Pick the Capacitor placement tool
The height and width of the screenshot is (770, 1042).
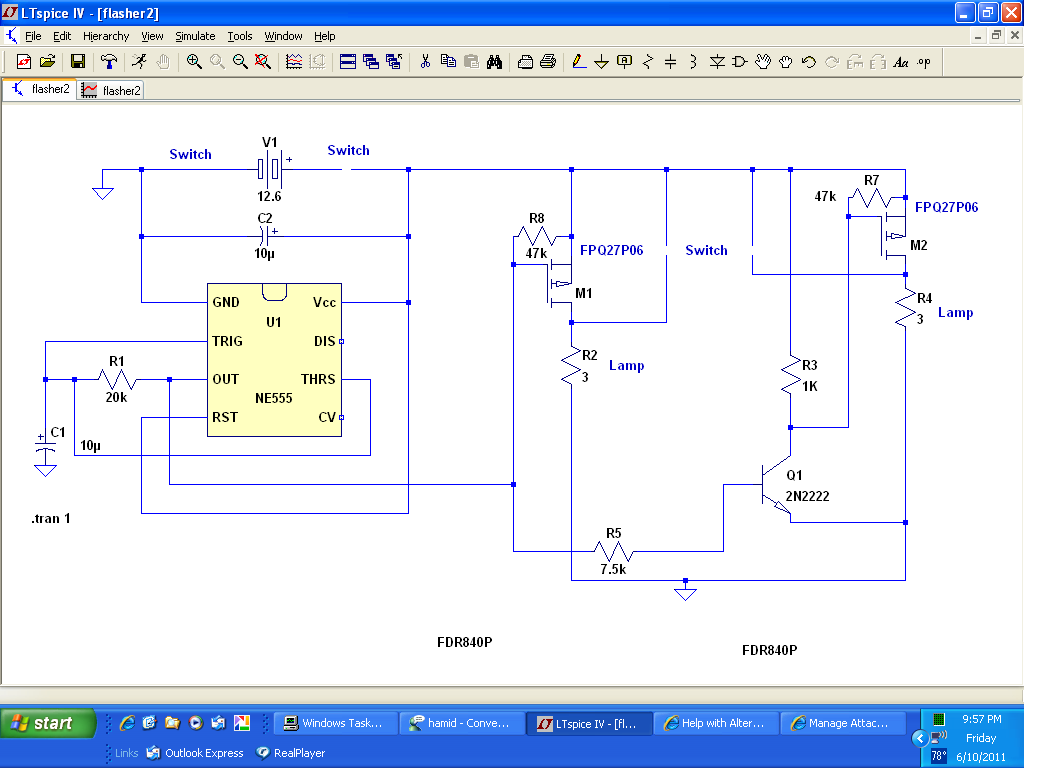coord(671,62)
